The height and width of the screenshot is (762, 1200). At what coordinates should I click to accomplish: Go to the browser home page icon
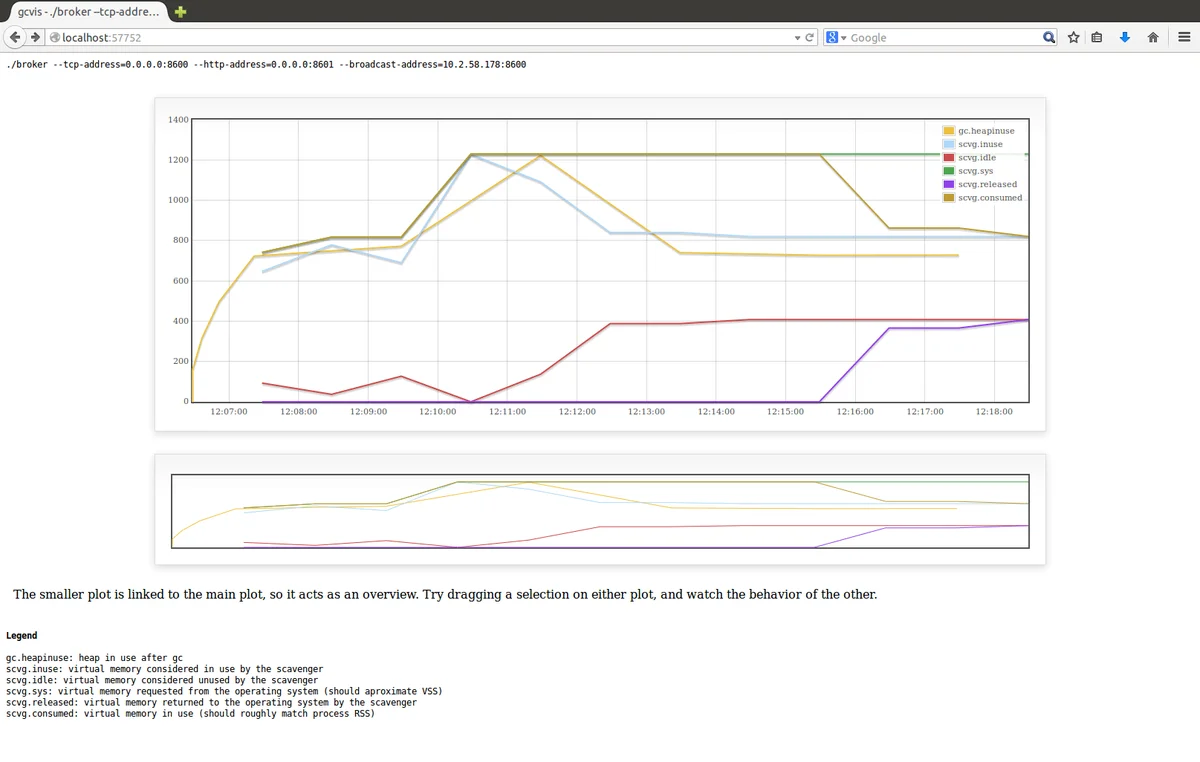(x=1153, y=38)
